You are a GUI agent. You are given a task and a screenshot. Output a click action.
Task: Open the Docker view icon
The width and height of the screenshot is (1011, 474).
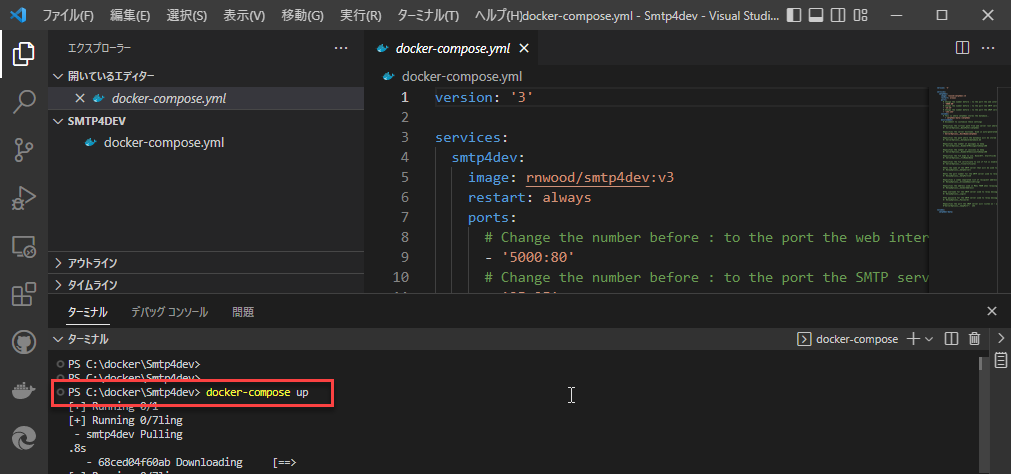click(x=23, y=390)
